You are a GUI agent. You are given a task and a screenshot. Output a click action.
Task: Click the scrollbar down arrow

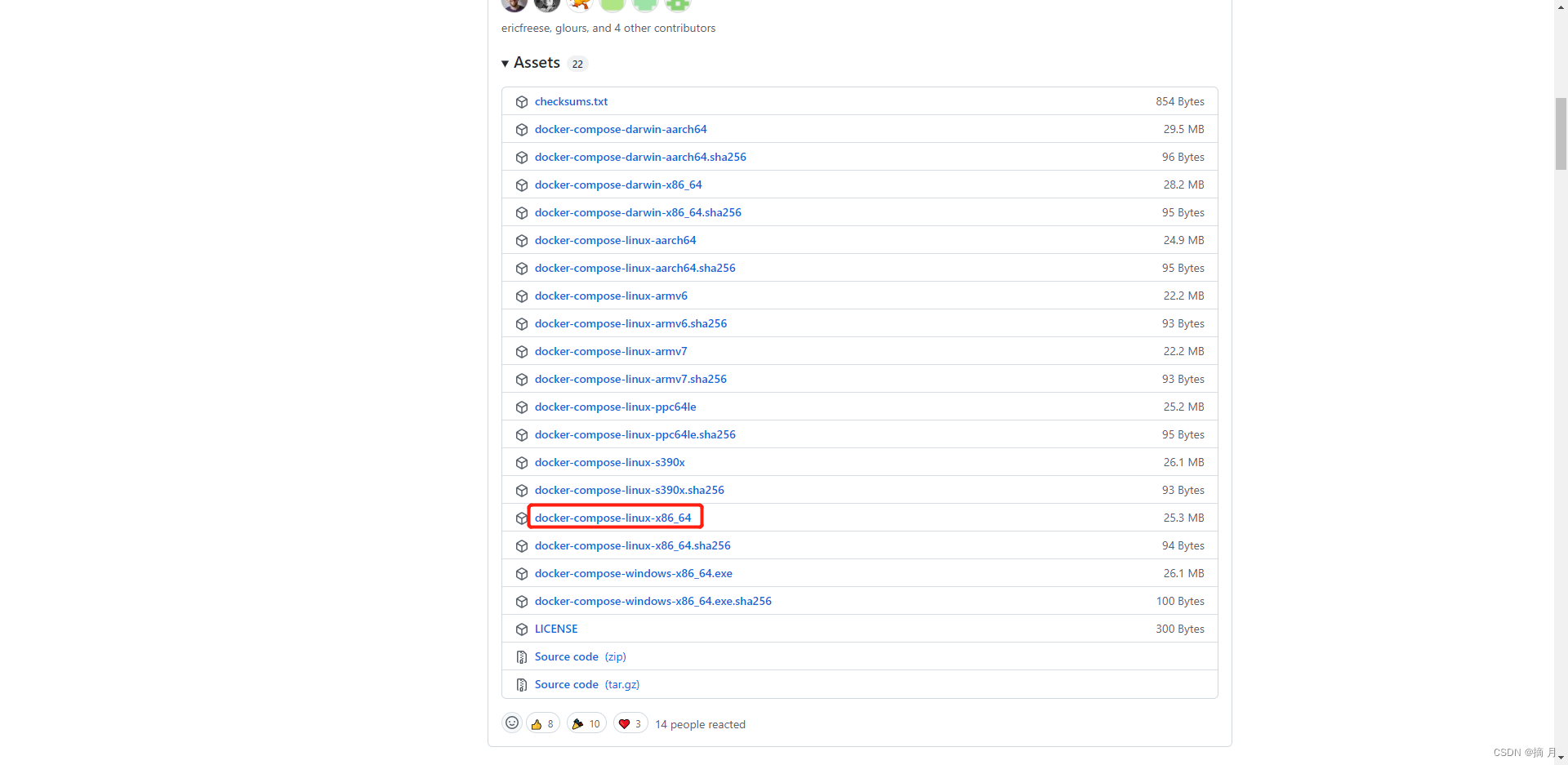coord(1561,758)
